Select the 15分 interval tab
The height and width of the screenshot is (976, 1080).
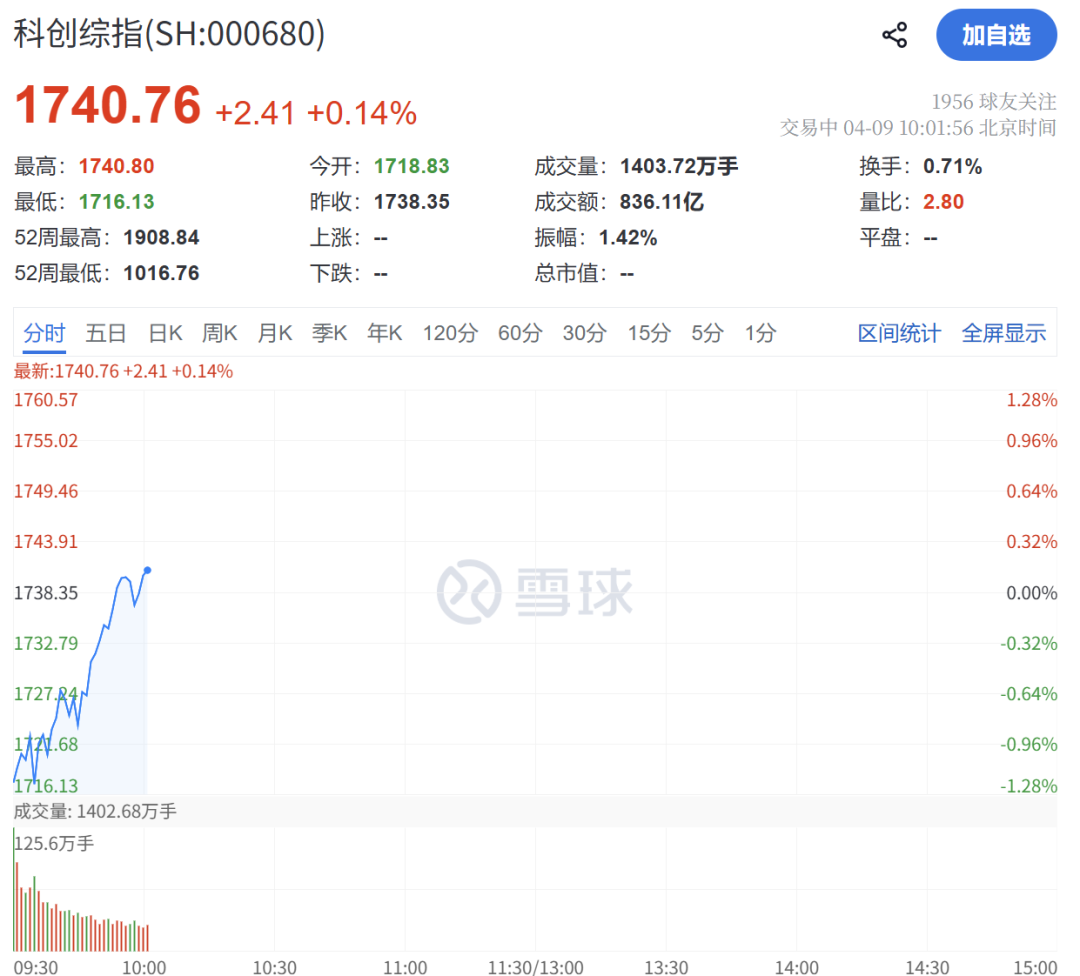[648, 333]
